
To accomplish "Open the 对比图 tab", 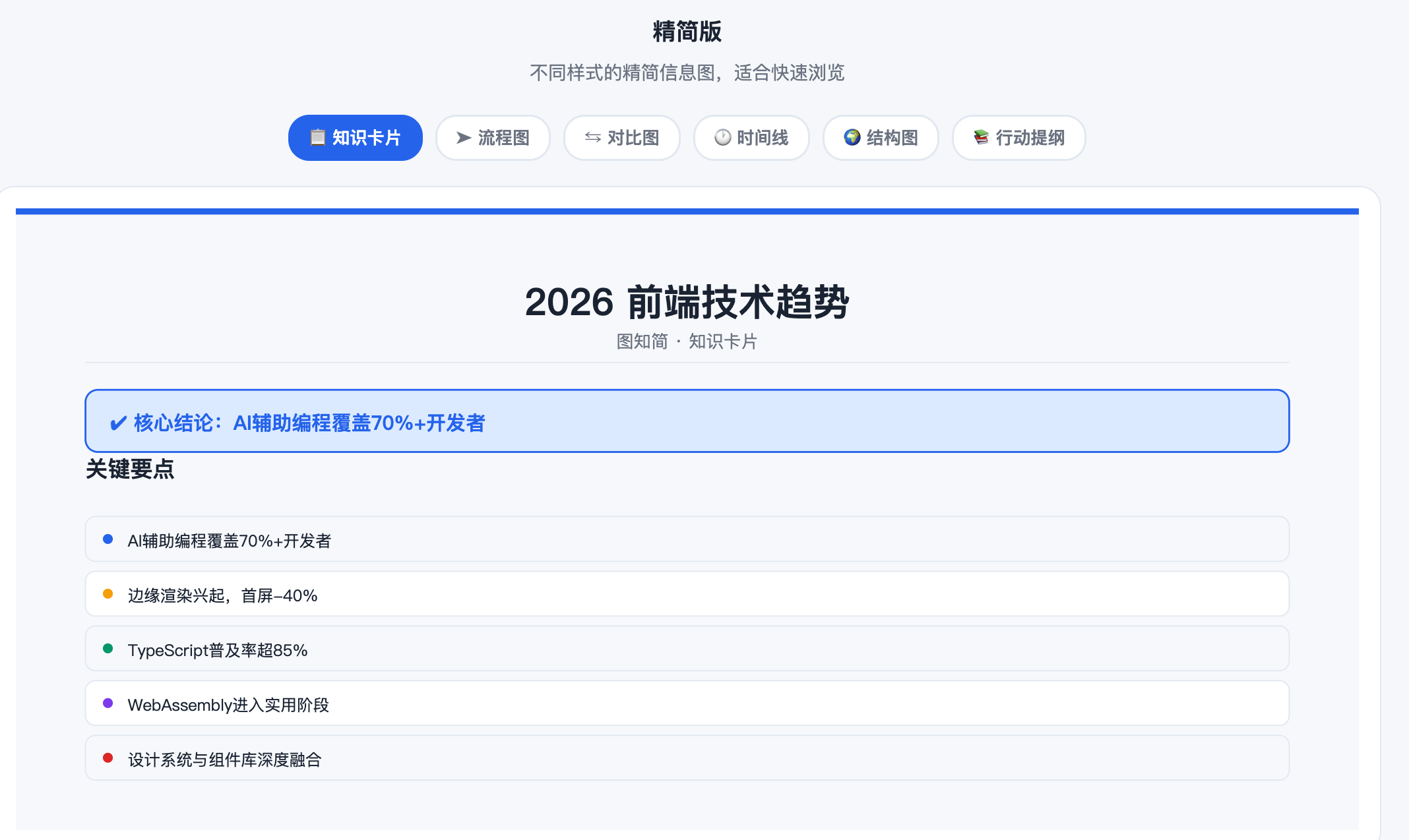I will (x=621, y=138).
